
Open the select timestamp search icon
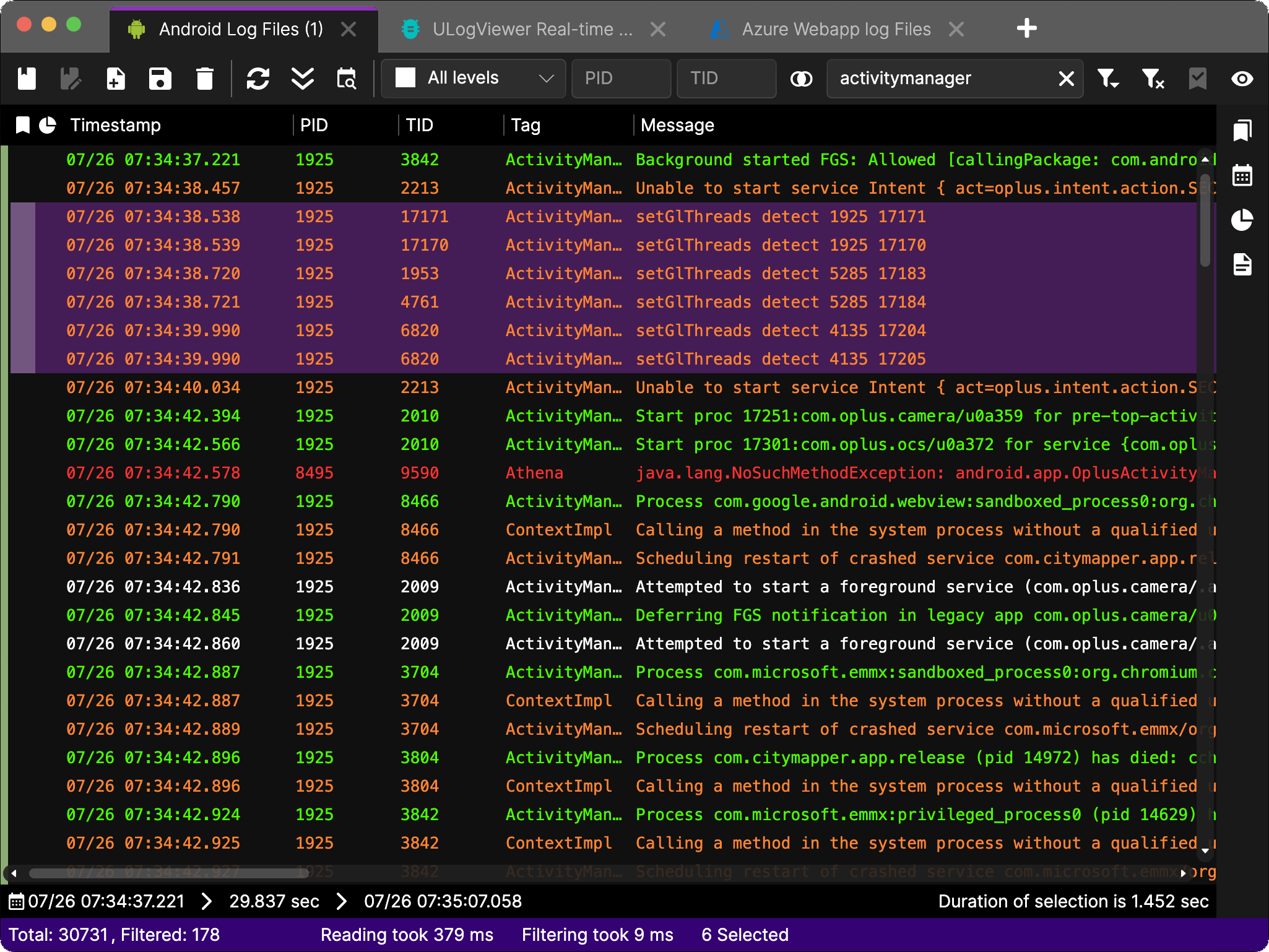coord(346,79)
